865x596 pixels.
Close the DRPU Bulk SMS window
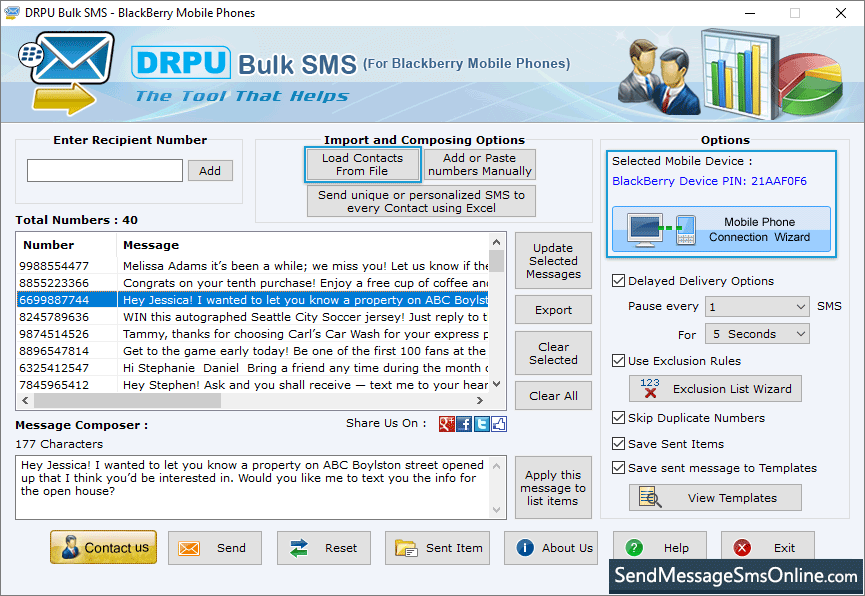point(841,13)
